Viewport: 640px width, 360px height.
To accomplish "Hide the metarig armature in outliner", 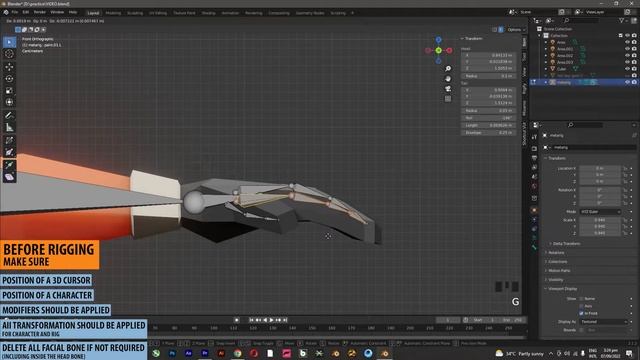I will pyautogui.click(x=627, y=82).
